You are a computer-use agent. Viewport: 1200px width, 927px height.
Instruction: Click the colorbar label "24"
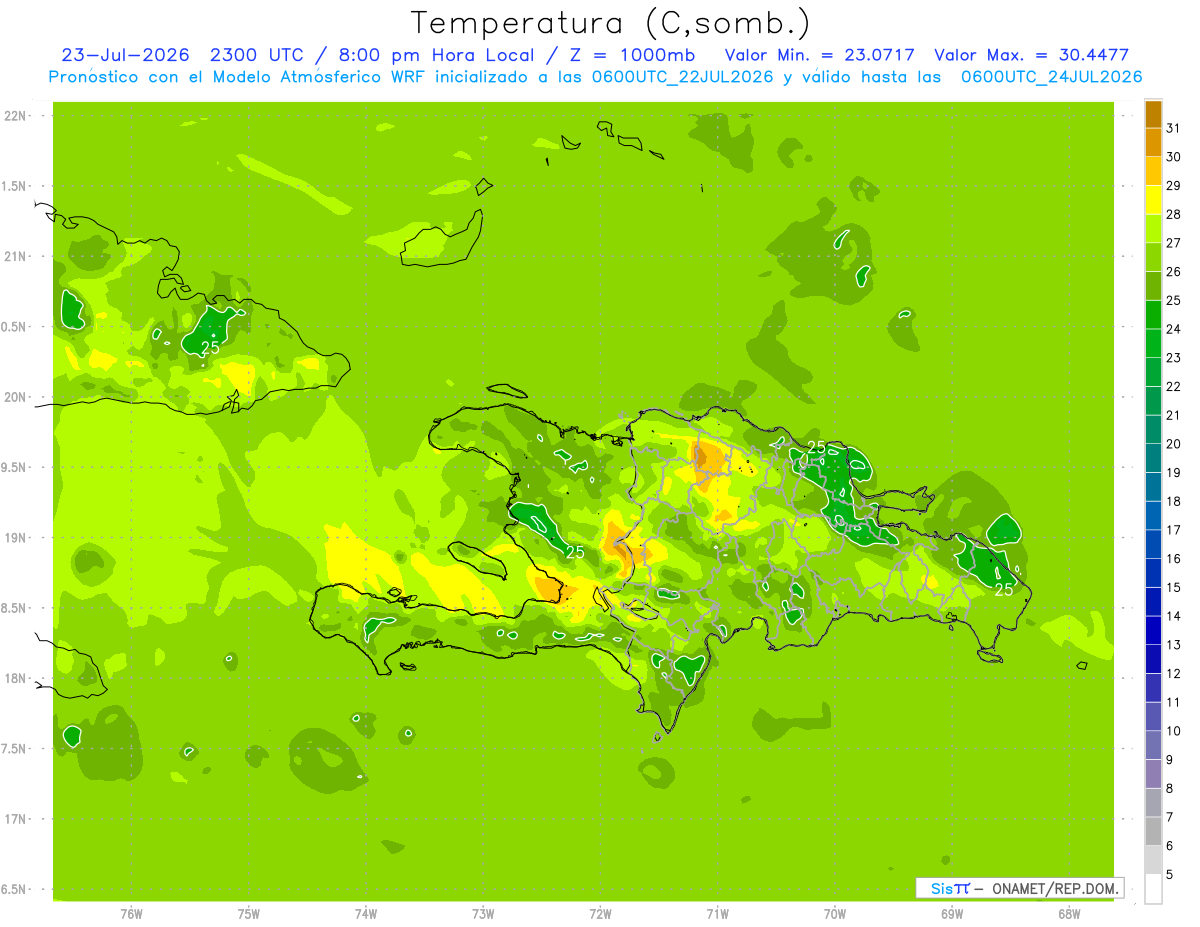pyautogui.click(x=1173, y=329)
